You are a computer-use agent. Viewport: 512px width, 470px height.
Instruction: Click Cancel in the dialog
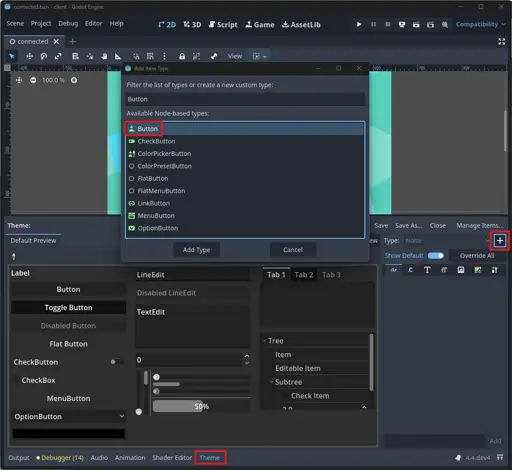[293, 250]
